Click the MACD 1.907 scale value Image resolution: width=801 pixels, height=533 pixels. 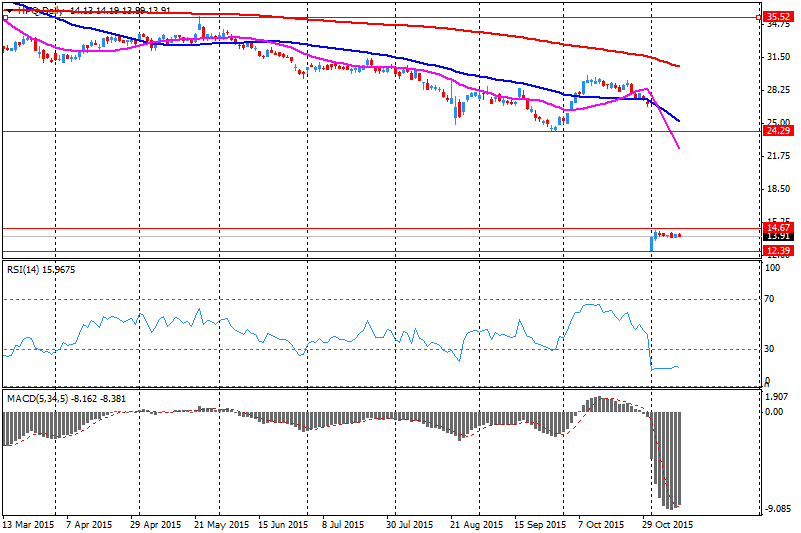[778, 397]
